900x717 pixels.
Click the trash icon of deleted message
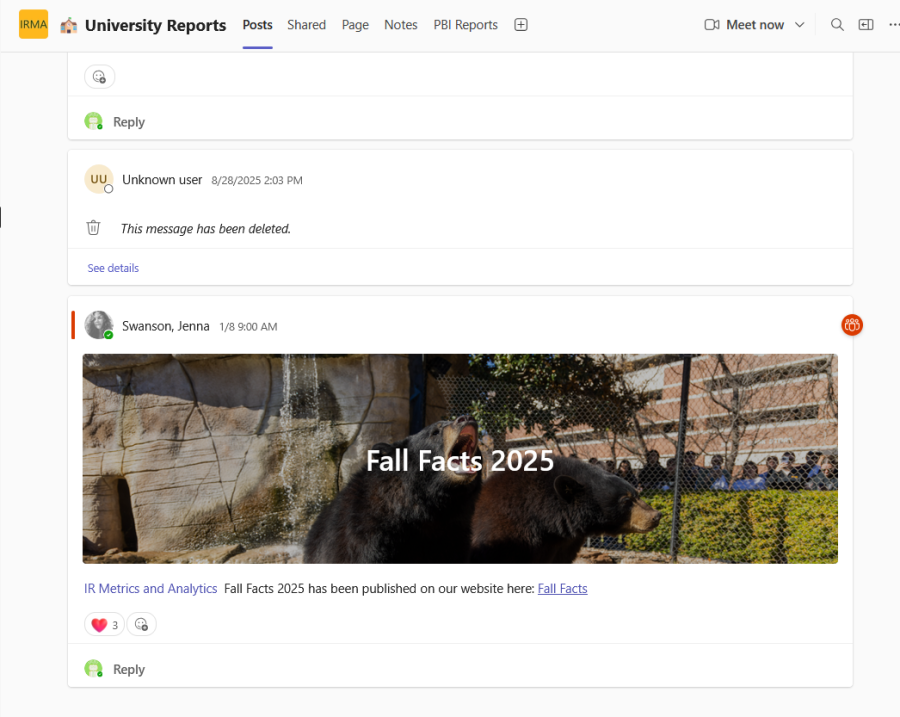(93, 228)
